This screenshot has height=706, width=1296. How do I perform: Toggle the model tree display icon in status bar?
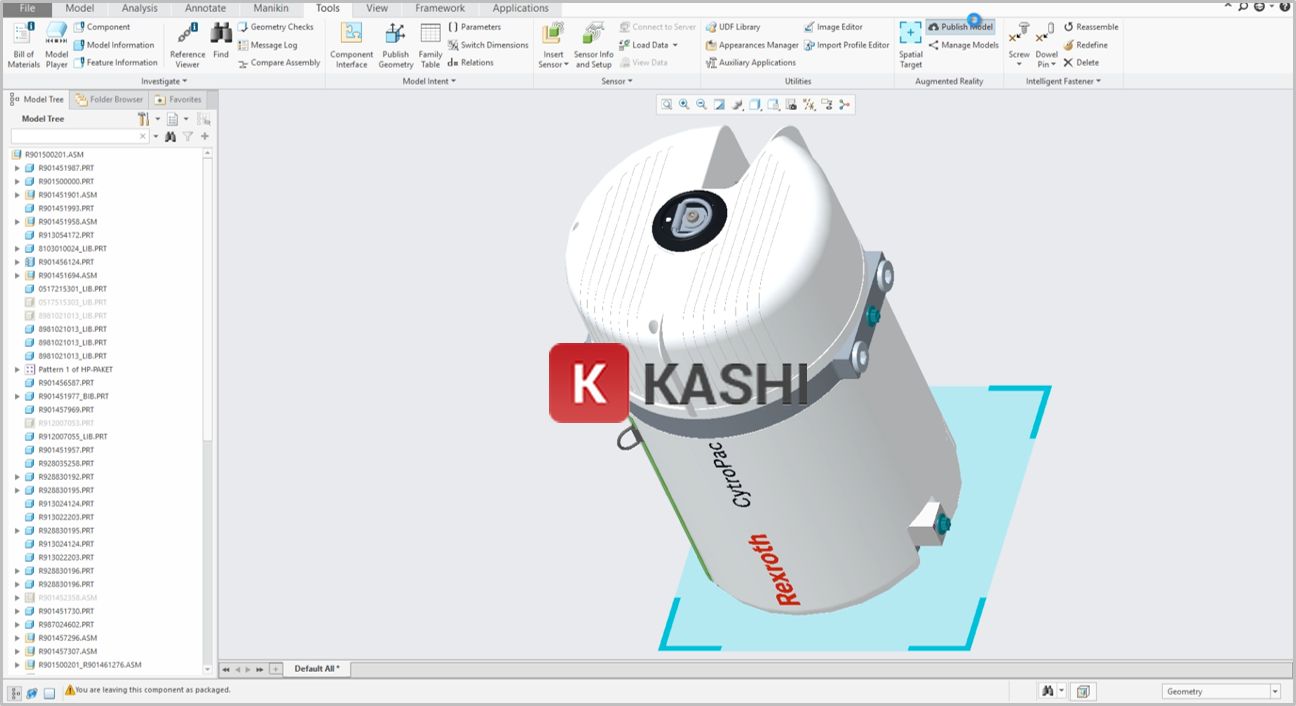click(15, 692)
